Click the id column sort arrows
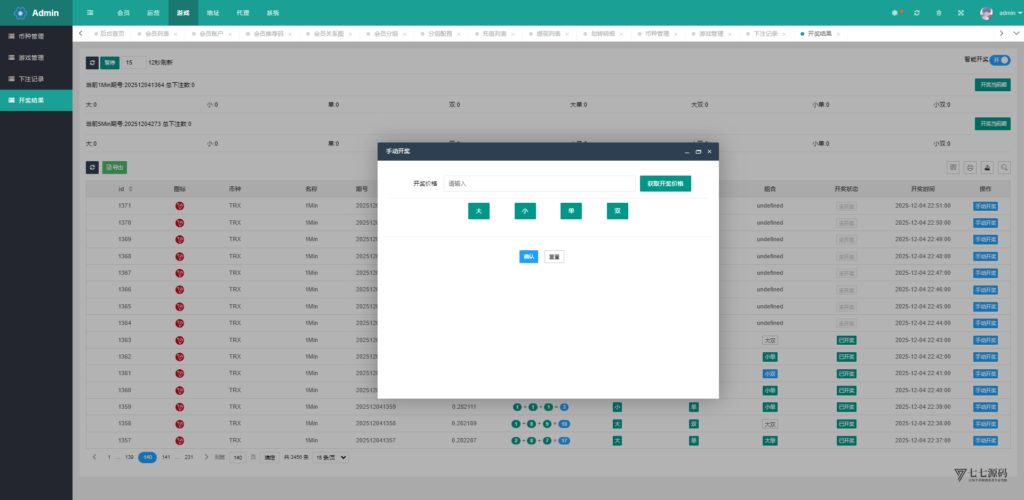 click(131, 189)
